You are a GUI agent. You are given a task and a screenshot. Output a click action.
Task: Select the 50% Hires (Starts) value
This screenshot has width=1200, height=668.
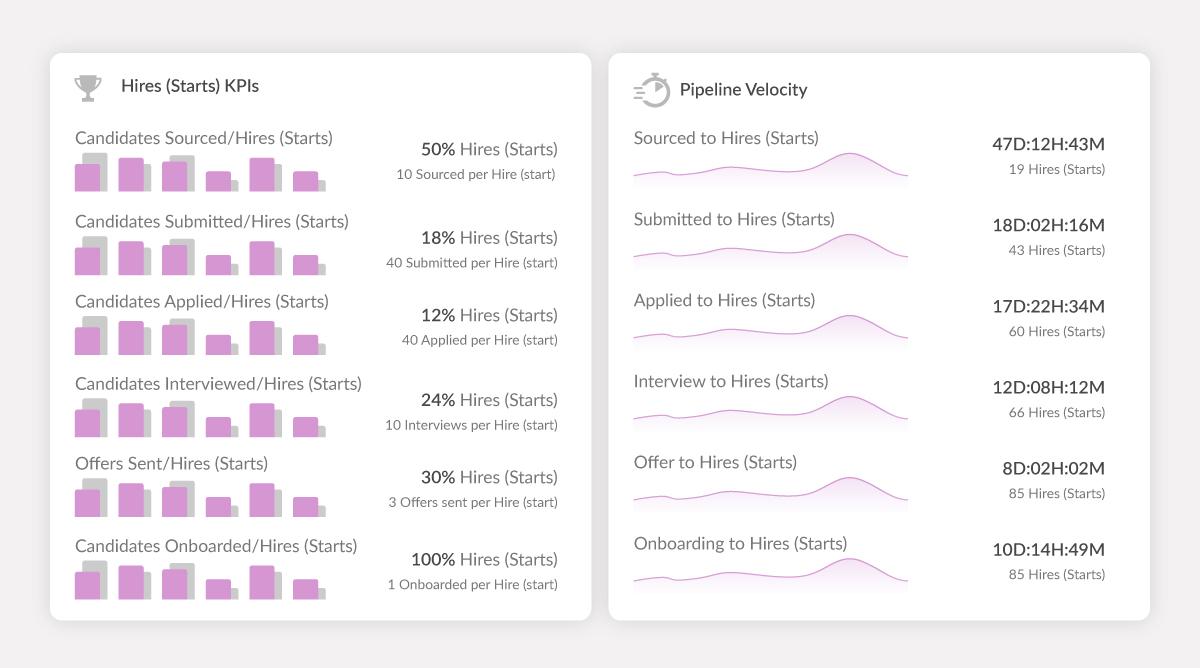pyautogui.click(x=489, y=149)
